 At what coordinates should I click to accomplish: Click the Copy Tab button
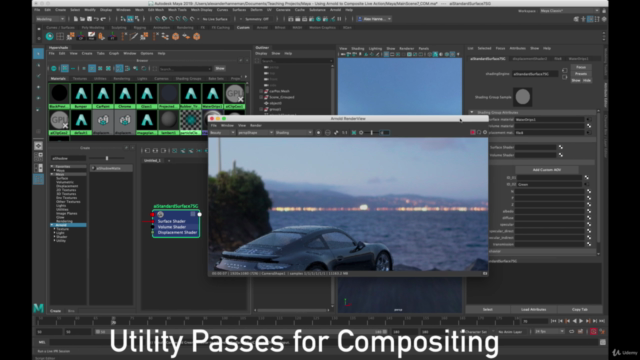580,309
